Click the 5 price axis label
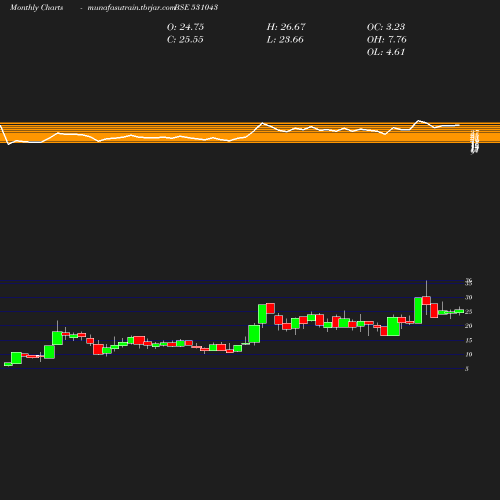The image size is (500, 500). [467, 369]
